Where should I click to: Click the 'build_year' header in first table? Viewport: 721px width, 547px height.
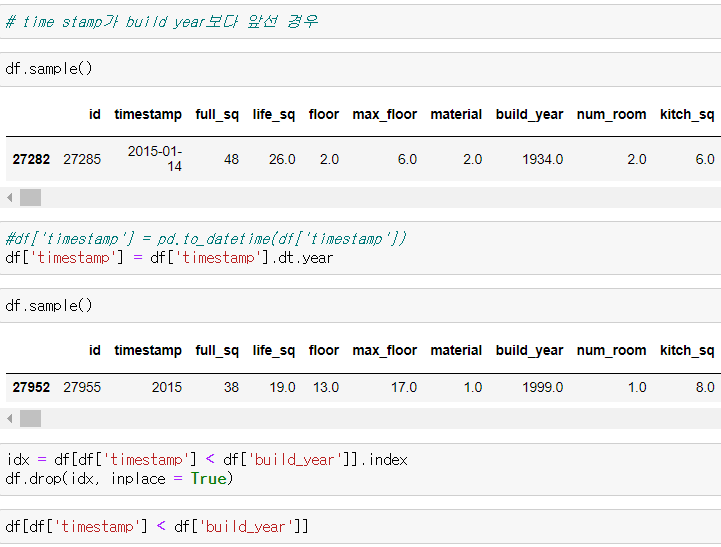[x=529, y=114]
